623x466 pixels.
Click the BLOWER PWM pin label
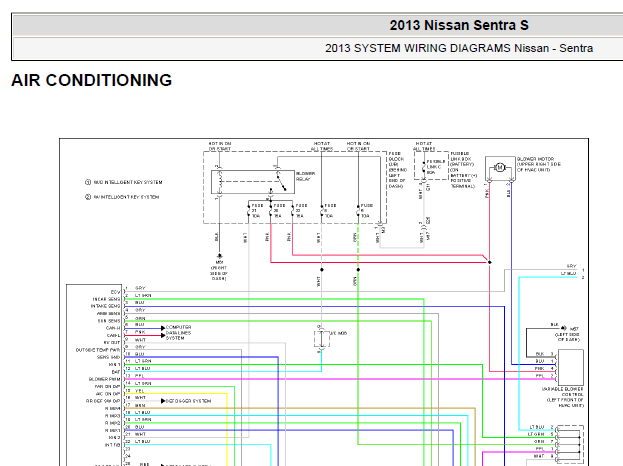pyautogui.click(x=105, y=379)
